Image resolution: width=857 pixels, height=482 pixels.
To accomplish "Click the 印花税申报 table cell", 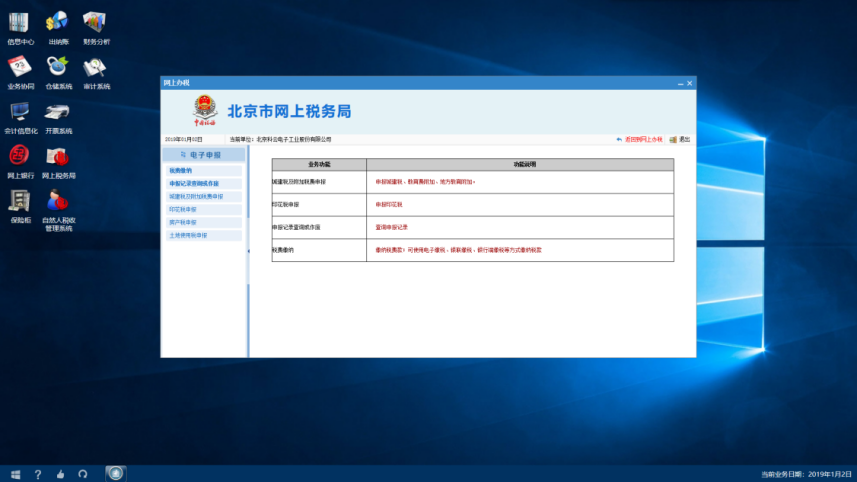I will [319, 205].
